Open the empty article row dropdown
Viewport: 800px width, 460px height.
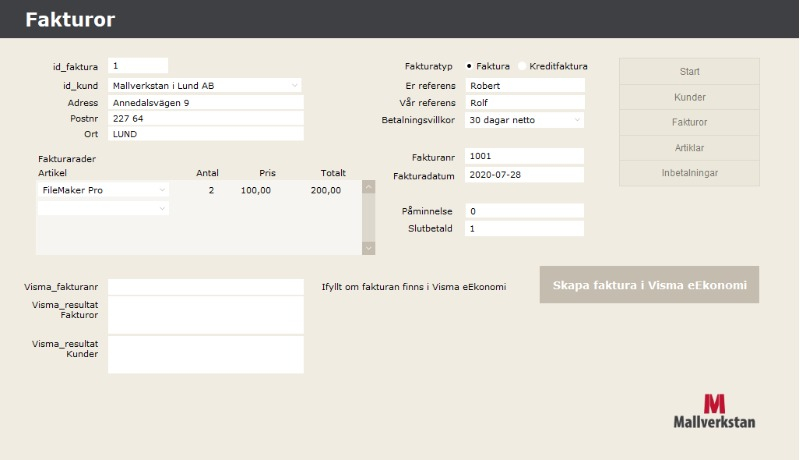point(104,208)
